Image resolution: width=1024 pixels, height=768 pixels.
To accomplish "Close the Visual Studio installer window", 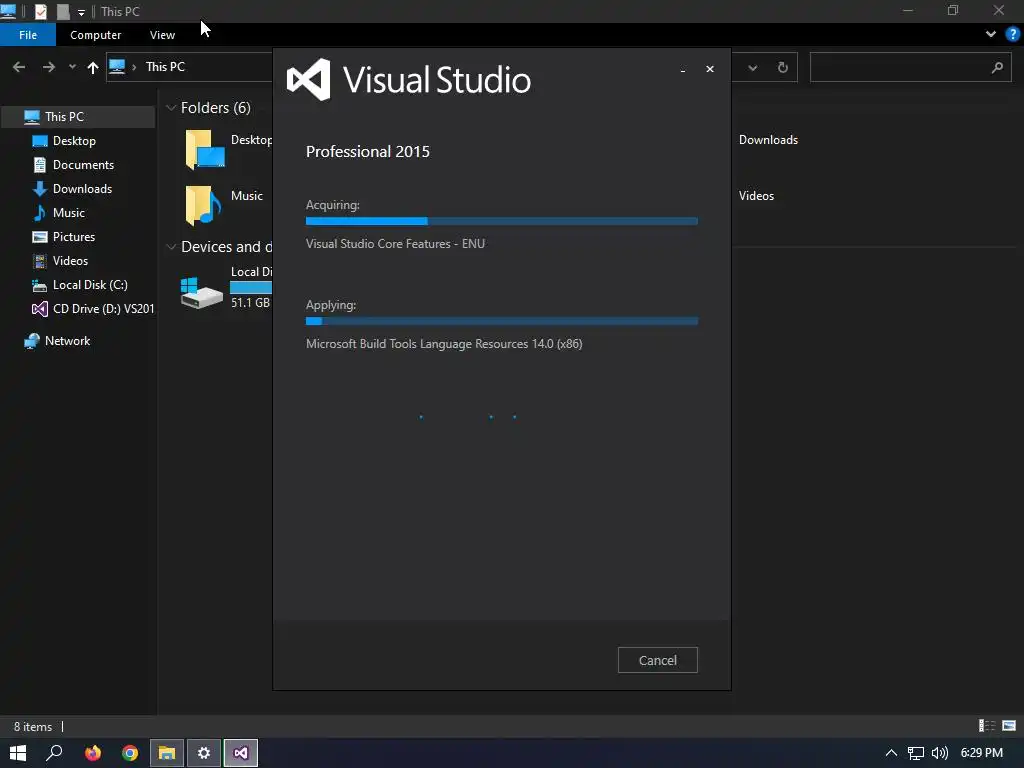I will [x=710, y=69].
